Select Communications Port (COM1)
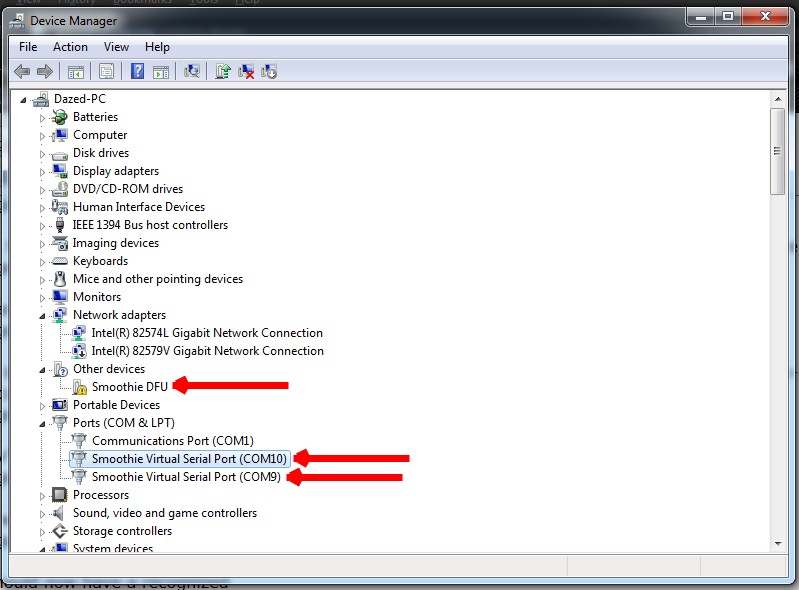Image resolution: width=799 pixels, height=590 pixels. 172,441
